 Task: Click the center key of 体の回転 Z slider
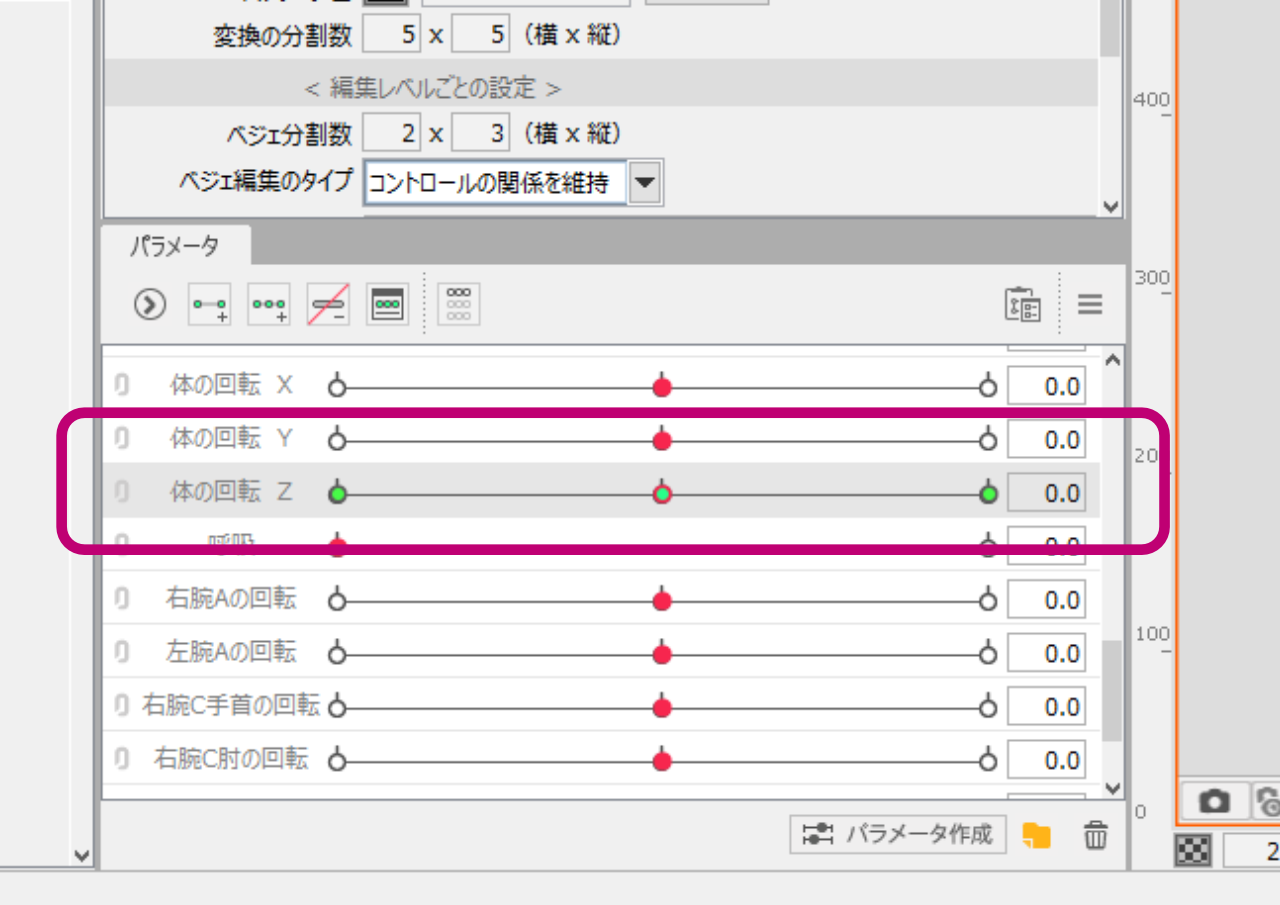661,494
